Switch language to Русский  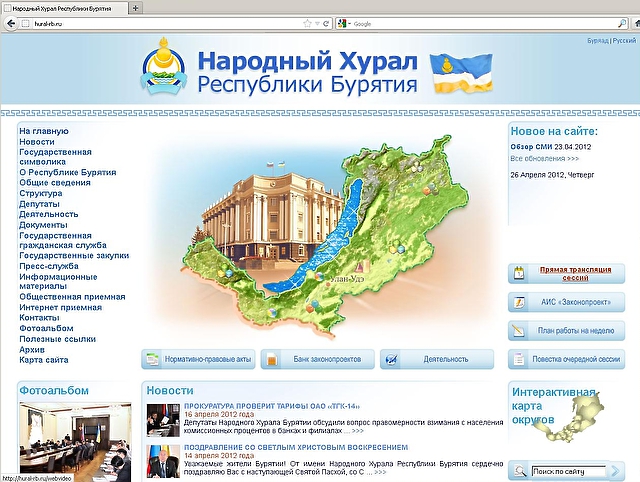tap(624, 41)
